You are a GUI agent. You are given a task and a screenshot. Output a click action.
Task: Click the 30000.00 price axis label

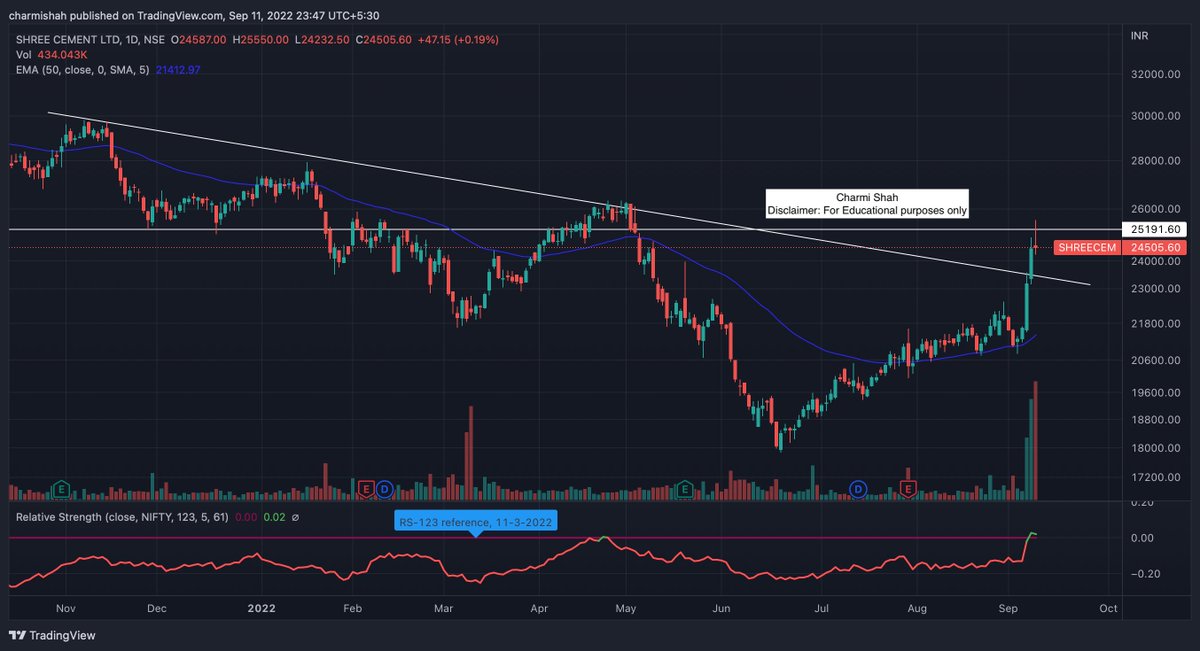tap(1158, 116)
